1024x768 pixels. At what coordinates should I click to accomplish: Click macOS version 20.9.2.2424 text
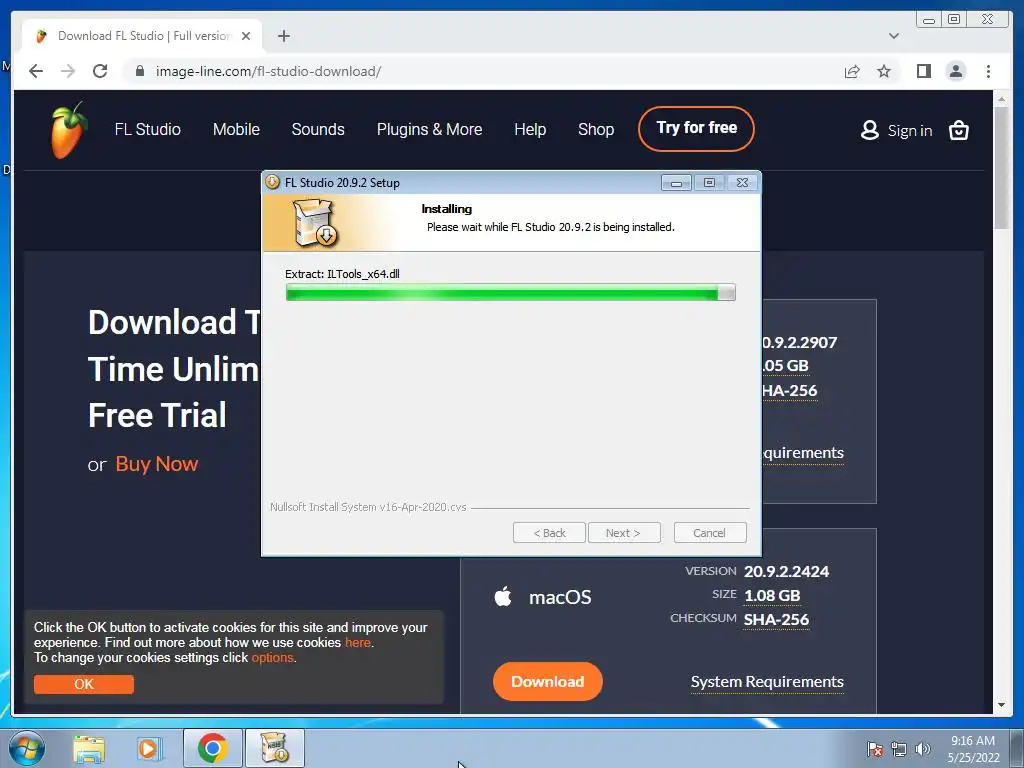tap(786, 571)
